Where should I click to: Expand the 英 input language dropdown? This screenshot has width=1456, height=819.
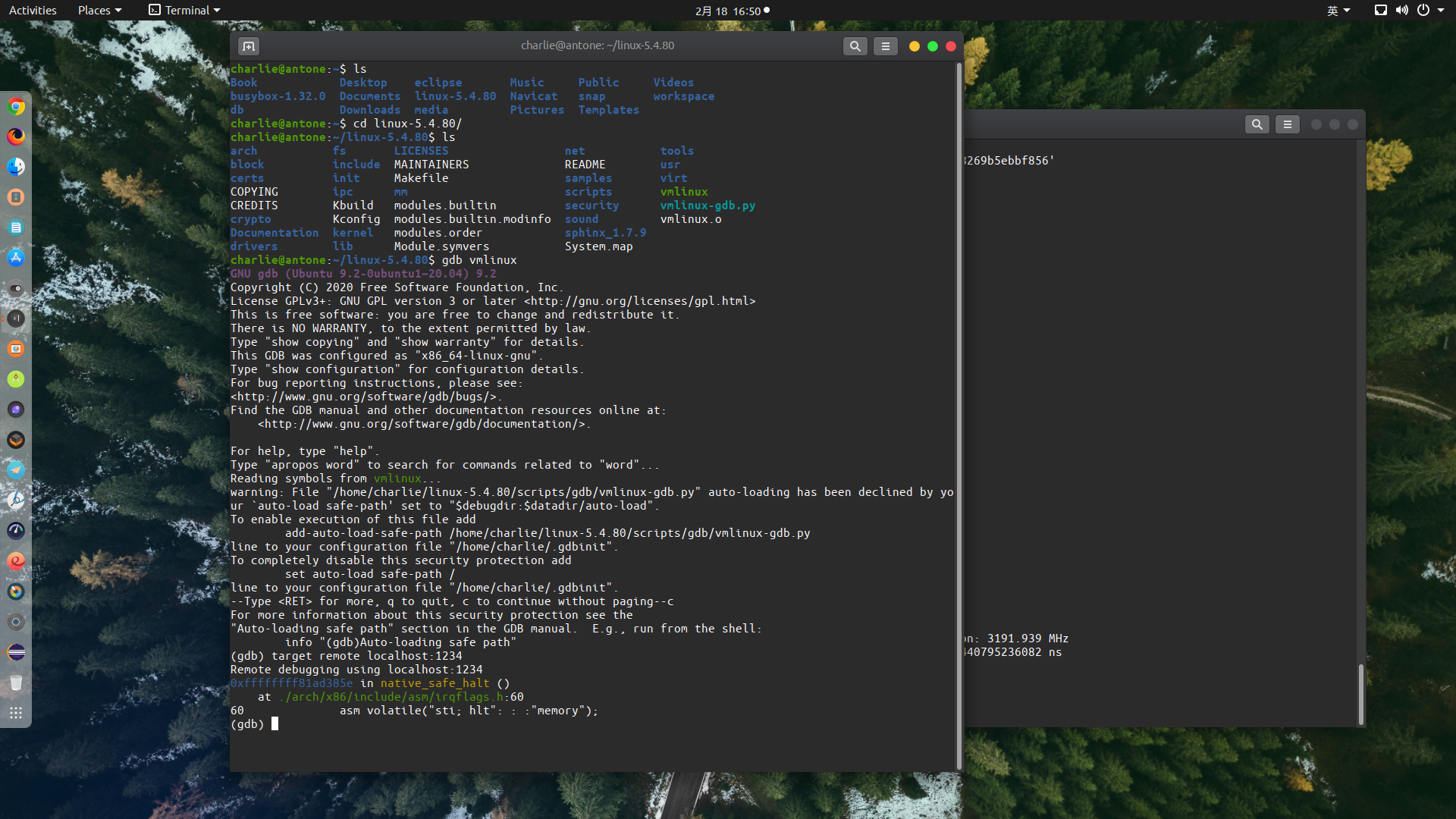pos(1338,11)
